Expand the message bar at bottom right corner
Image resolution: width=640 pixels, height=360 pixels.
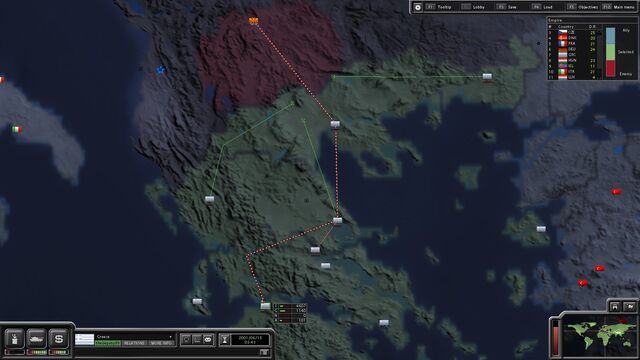tap(264, 352)
